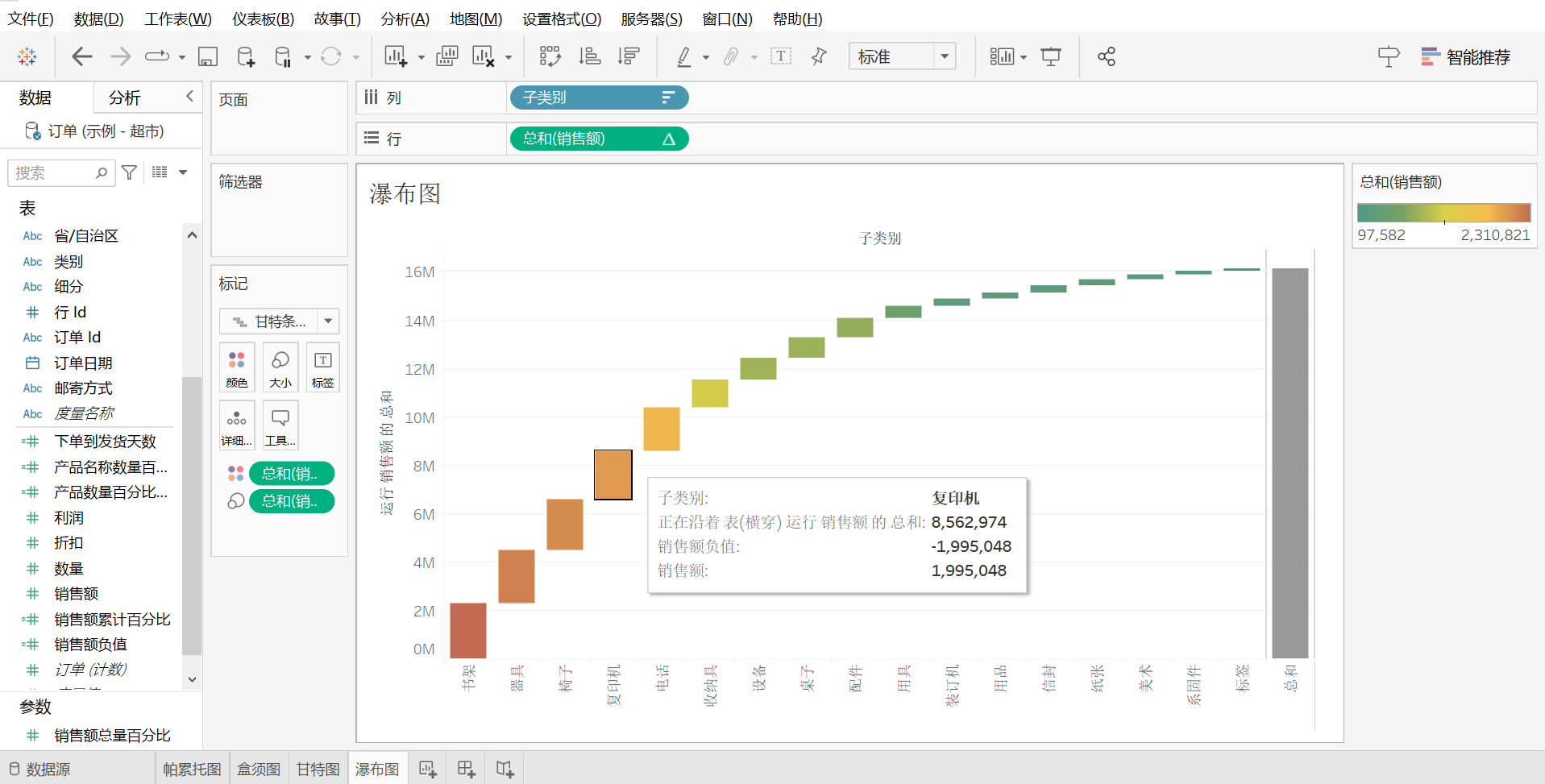The height and width of the screenshot is (784, 1545).
Task: Sort ascending using the toolbar icon
Action: (590, 56)
